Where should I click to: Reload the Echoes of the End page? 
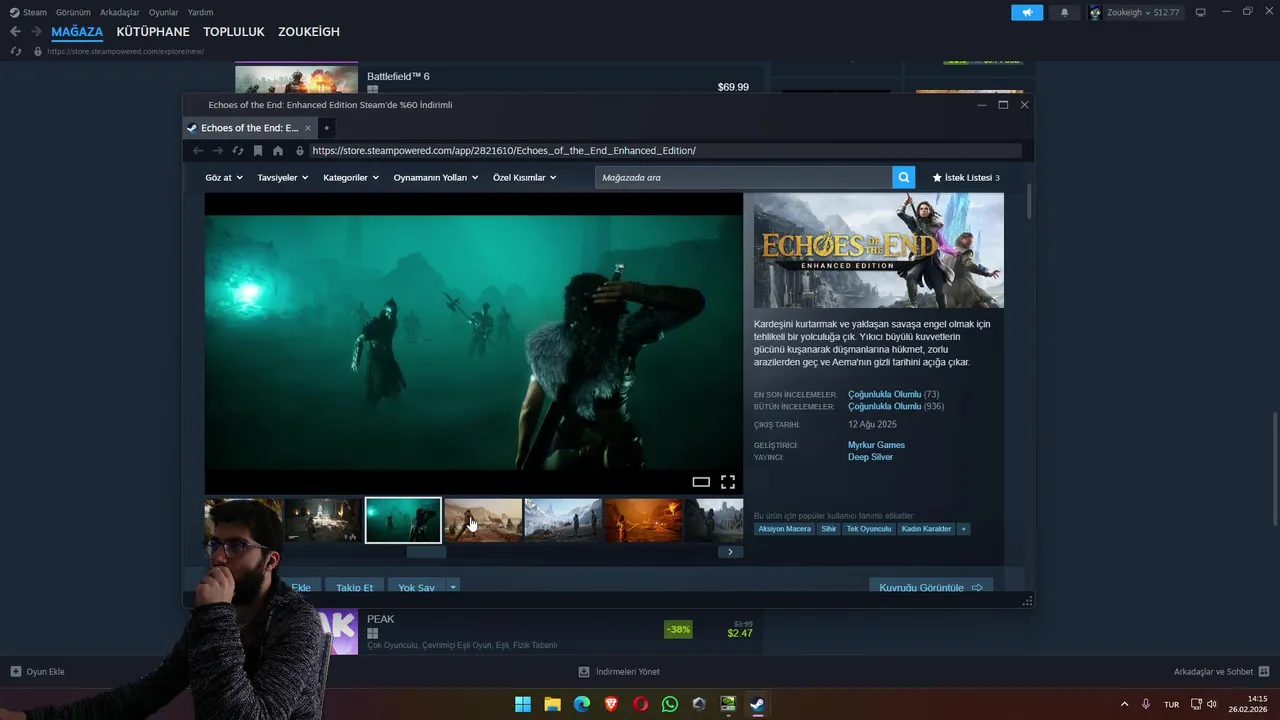pyautogui.click(x=238, y=151)
